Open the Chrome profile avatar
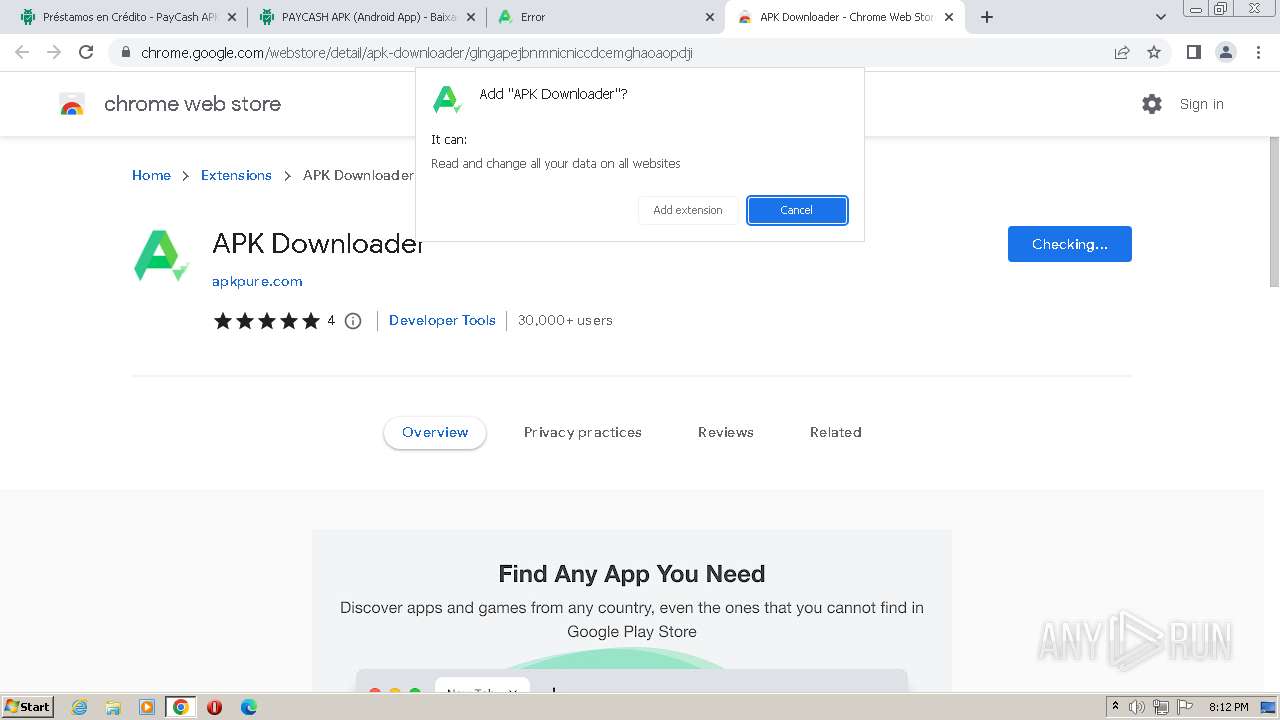 click(1226, 52)
